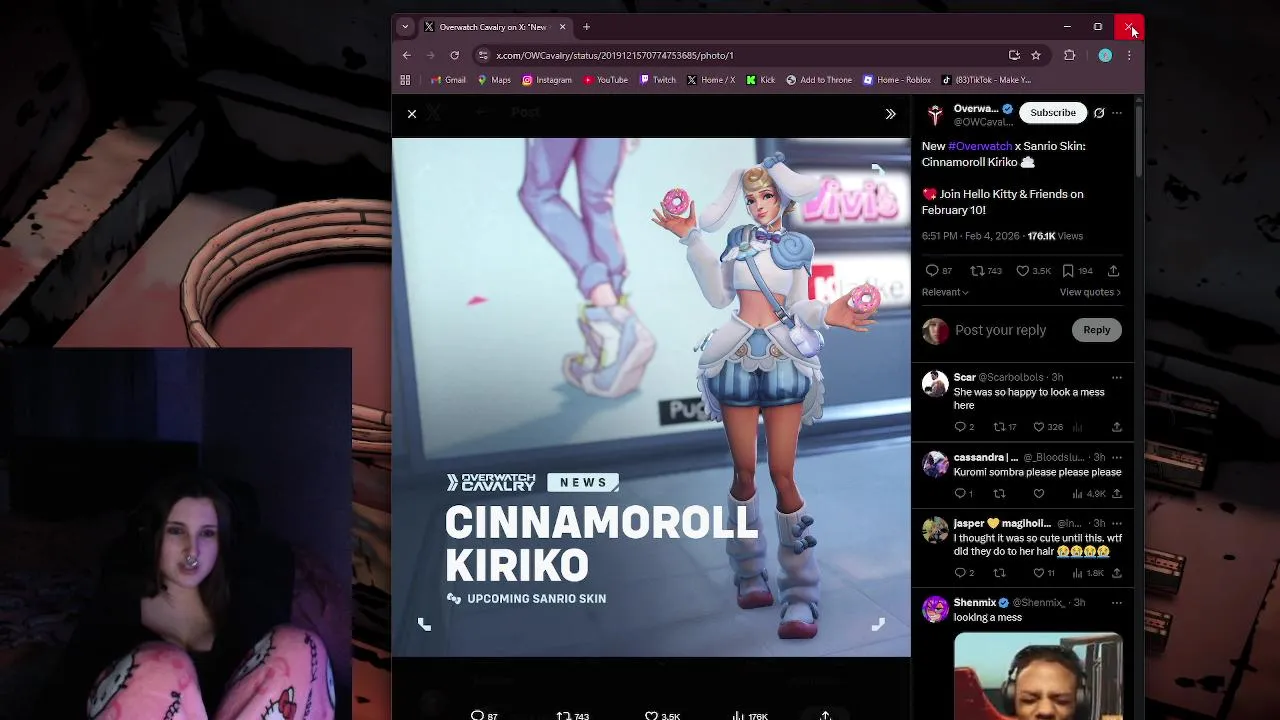Share jasper's reply
The image size is (1280, 720).
(x=1117, y=573)
